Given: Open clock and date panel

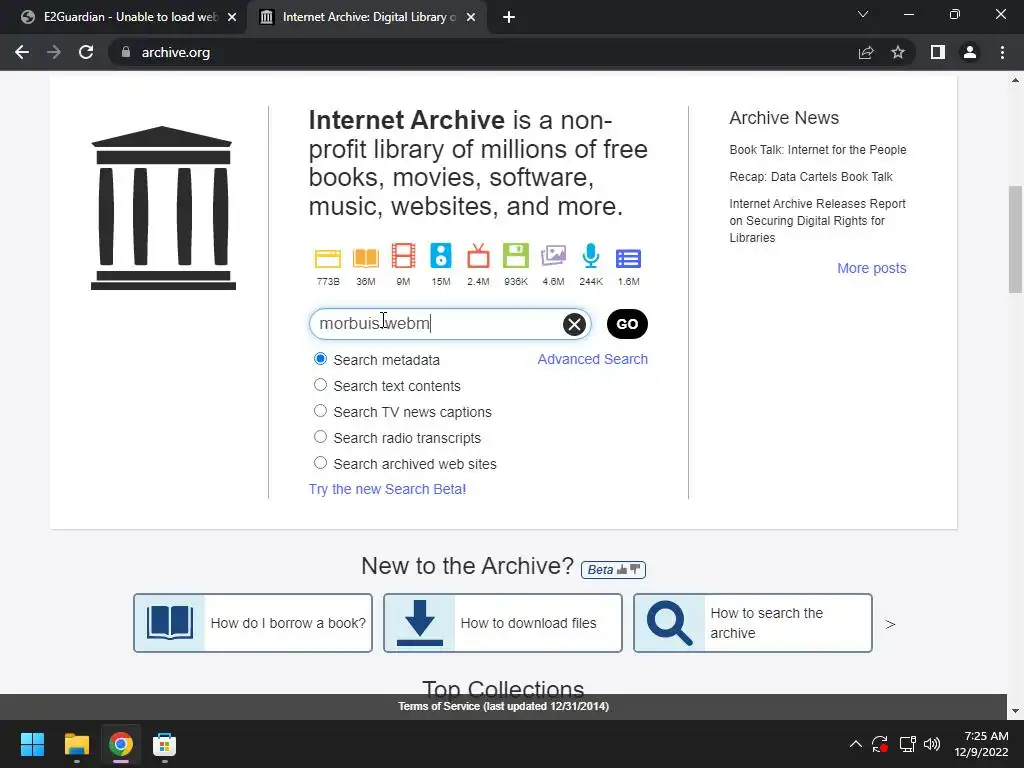Looking at the screenshot, I should pyautogui.click(x=981, y=744).
